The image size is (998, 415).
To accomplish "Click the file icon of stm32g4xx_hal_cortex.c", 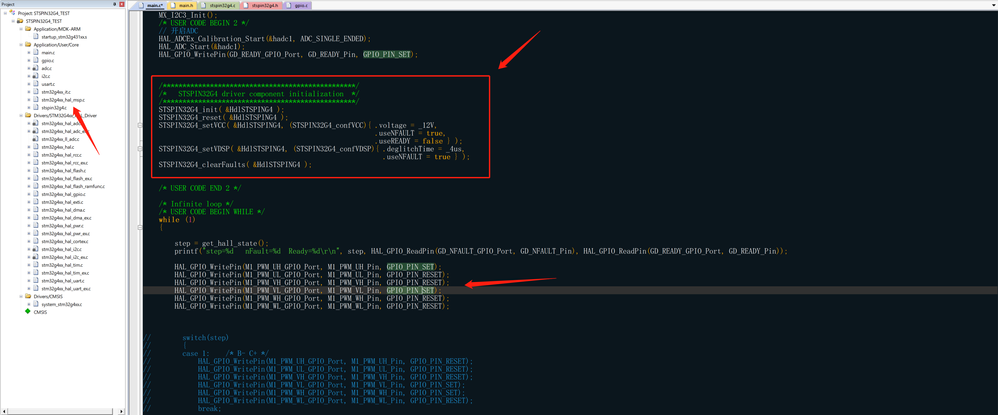I will (36, 241).
